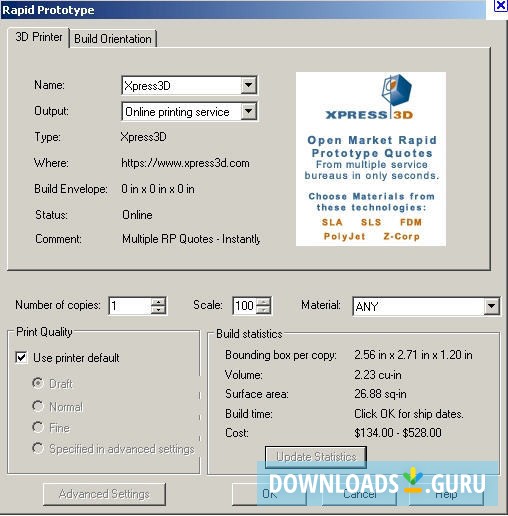Click the comment Multiple RP Quotes - Instantly
Screen dimensions: 508x516
(x=191, y=239)
